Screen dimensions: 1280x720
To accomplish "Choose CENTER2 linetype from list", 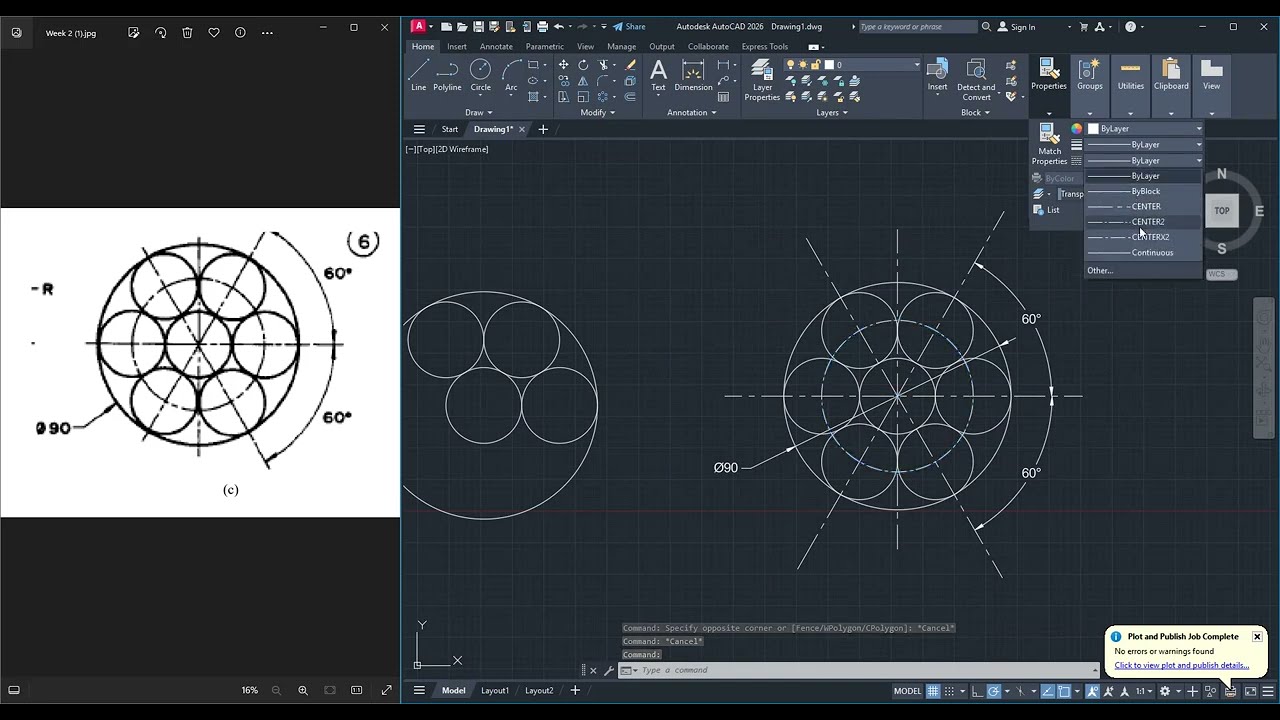I will click(1144, 222).
